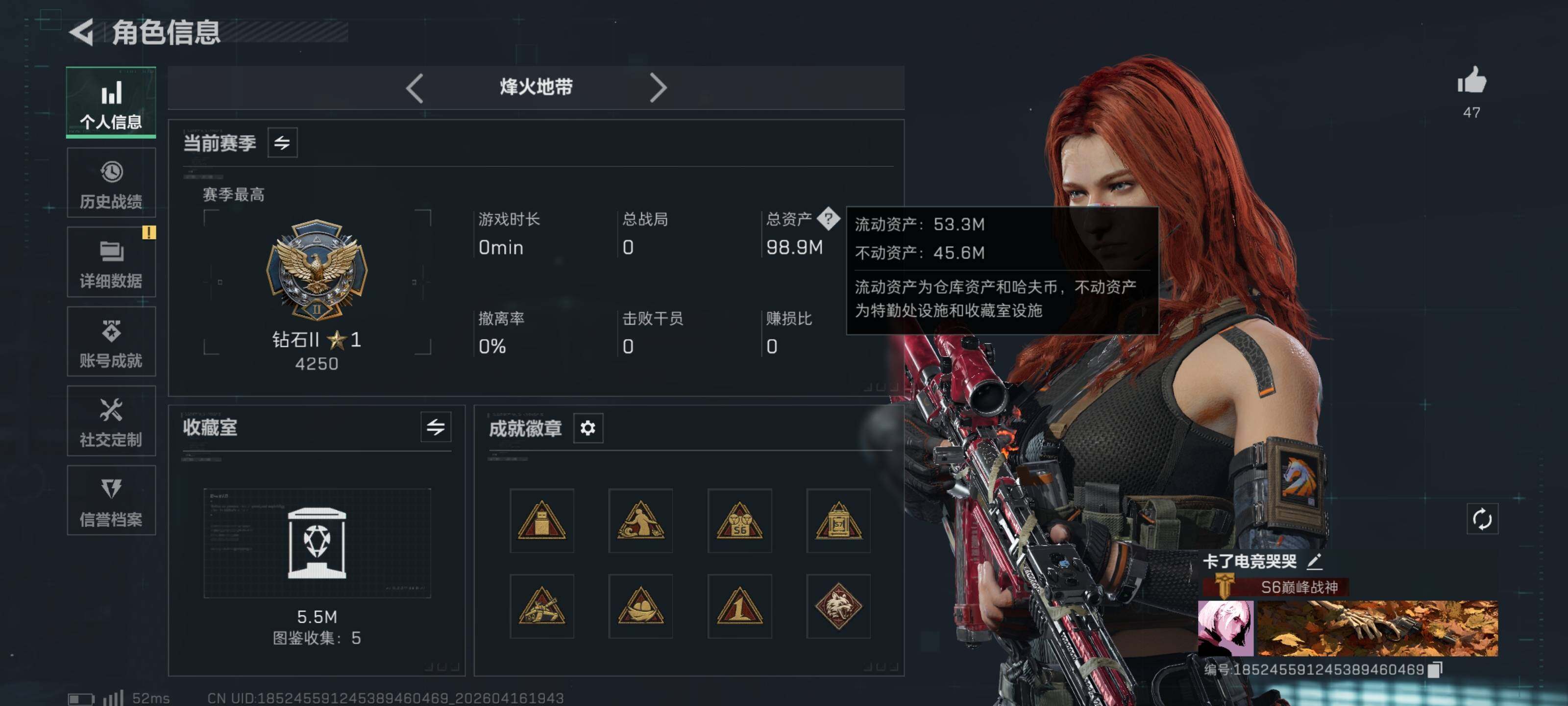This screenshot has width=1568, height=706.
Task: Select the wolf diamond achievement badge
Action: [x=838, y=606]
